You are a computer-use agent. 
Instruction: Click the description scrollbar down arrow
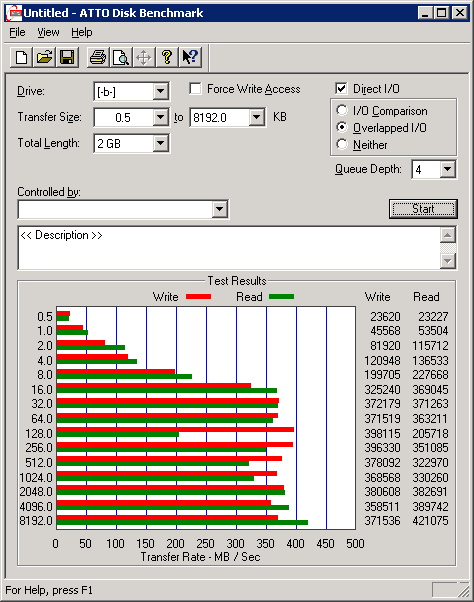(x=448, y=261)
